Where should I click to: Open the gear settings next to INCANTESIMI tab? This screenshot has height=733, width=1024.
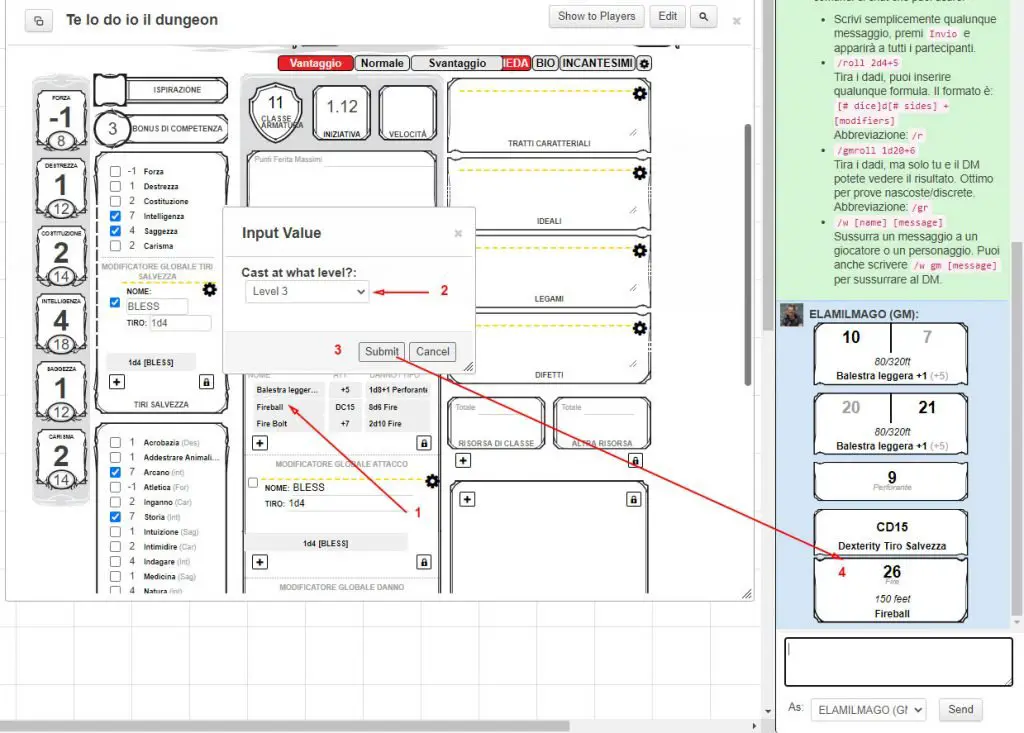[x=644, y=63]
